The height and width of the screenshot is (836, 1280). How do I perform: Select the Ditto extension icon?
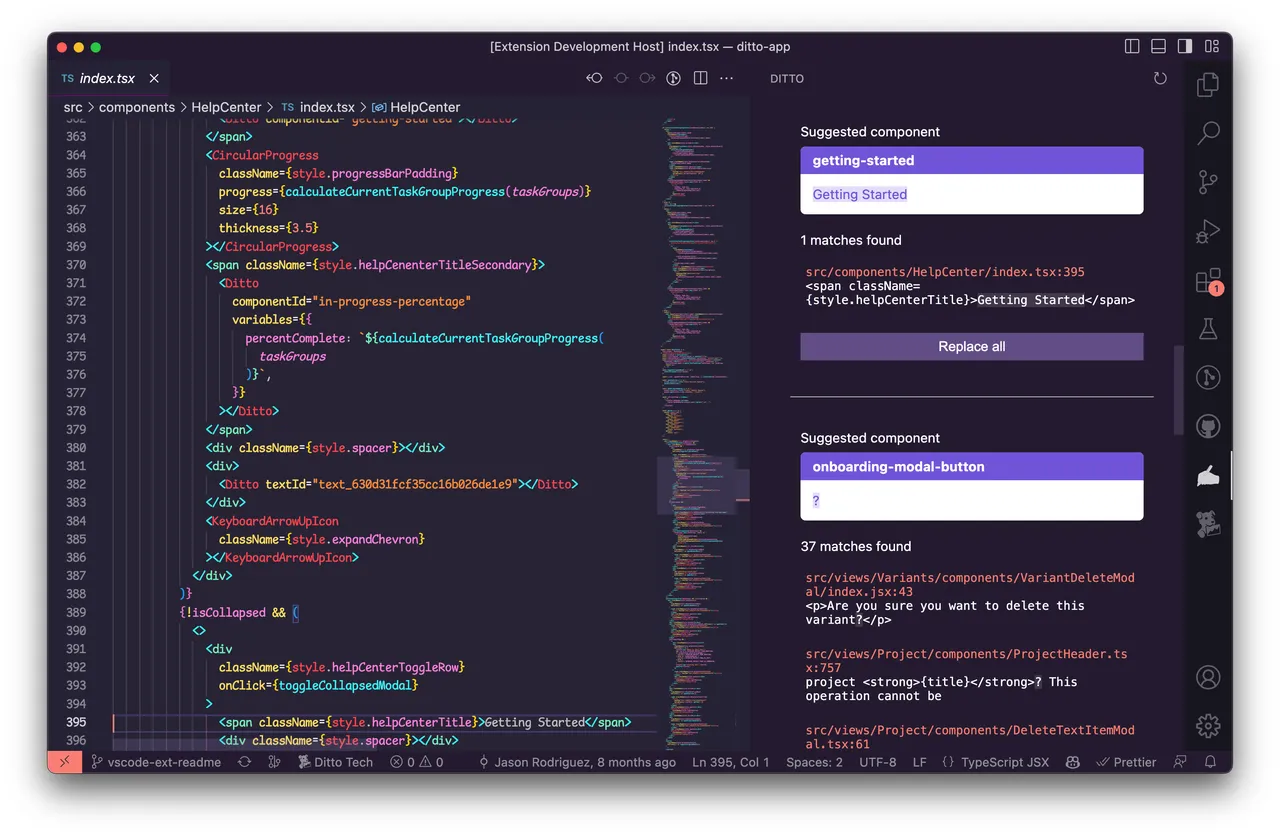click(x=1208, y=475)
